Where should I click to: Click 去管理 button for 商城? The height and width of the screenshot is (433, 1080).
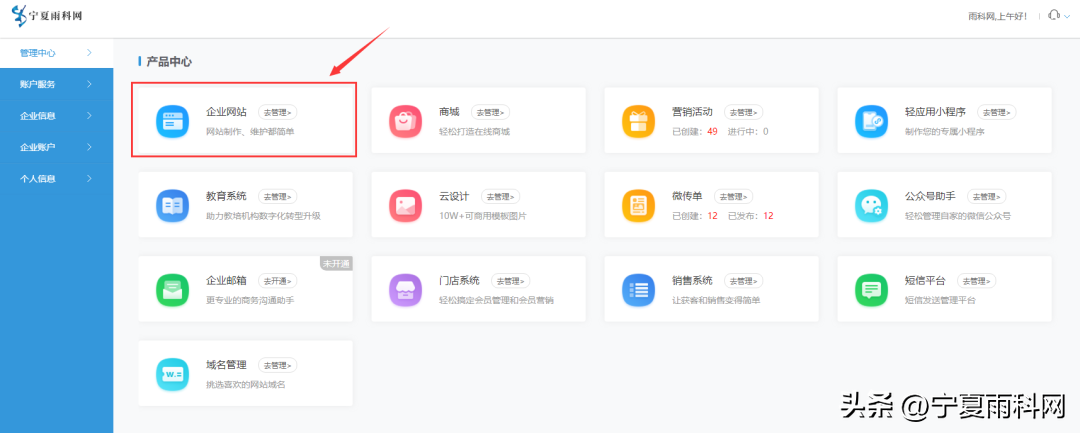[490, 112]
